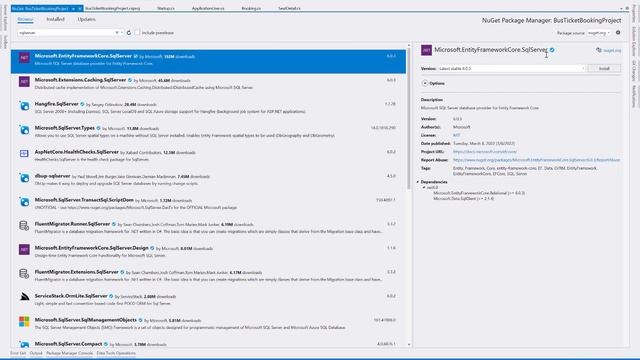Open the BusTicketBookingProject.csproj tab
640x360 pixels.
[113, 9]
